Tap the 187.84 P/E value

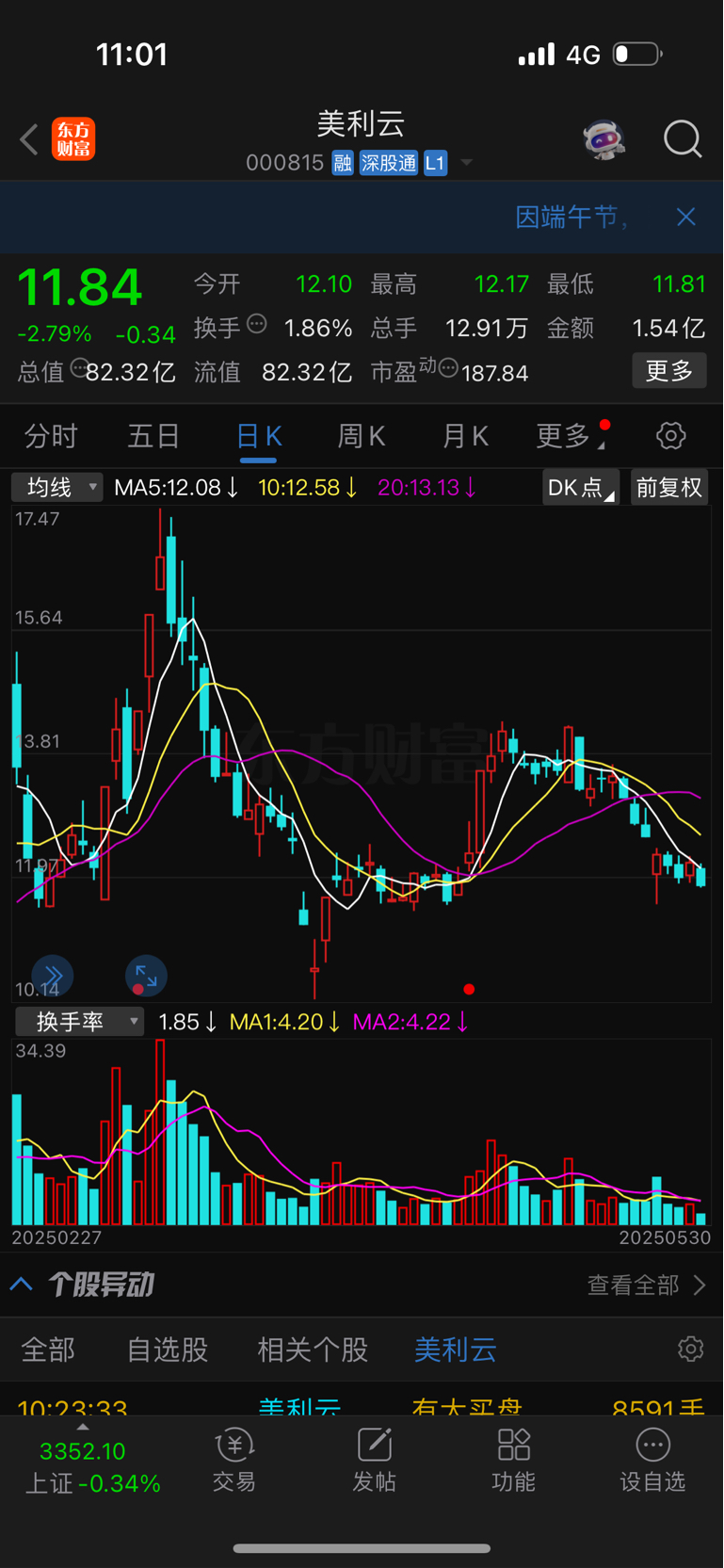coord(494,373)
